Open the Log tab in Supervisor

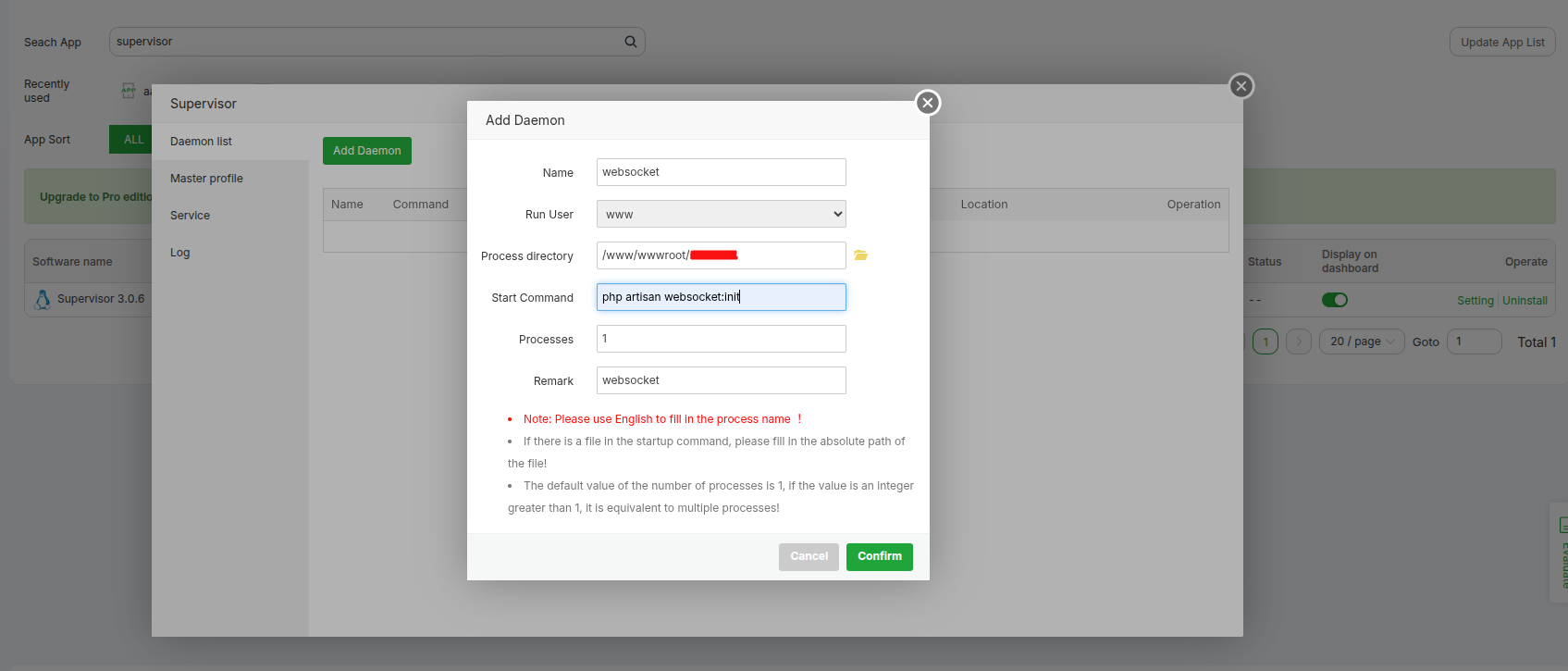click(x=179, y=253)
